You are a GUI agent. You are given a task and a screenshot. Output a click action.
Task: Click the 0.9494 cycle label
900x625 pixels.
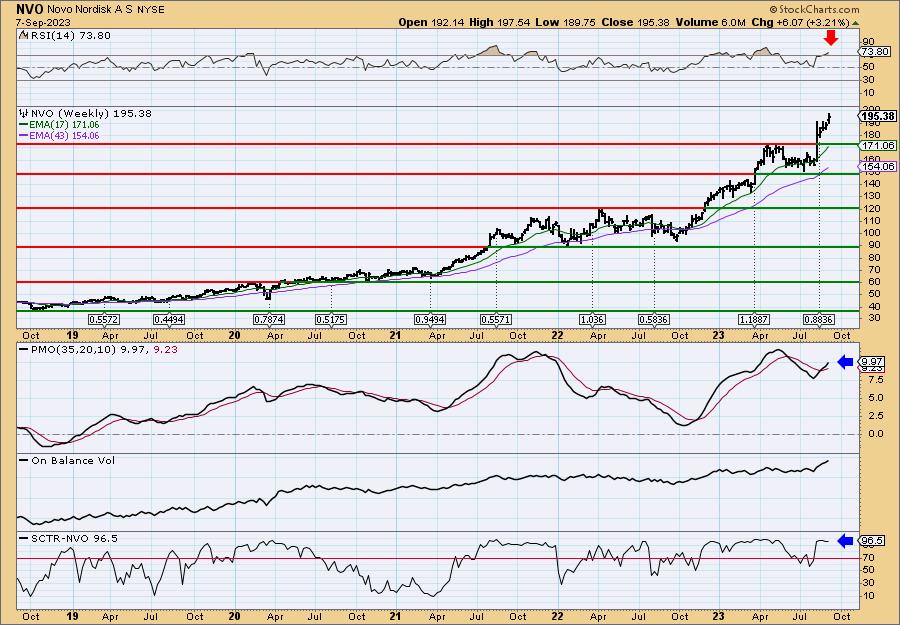click(430, 319)
